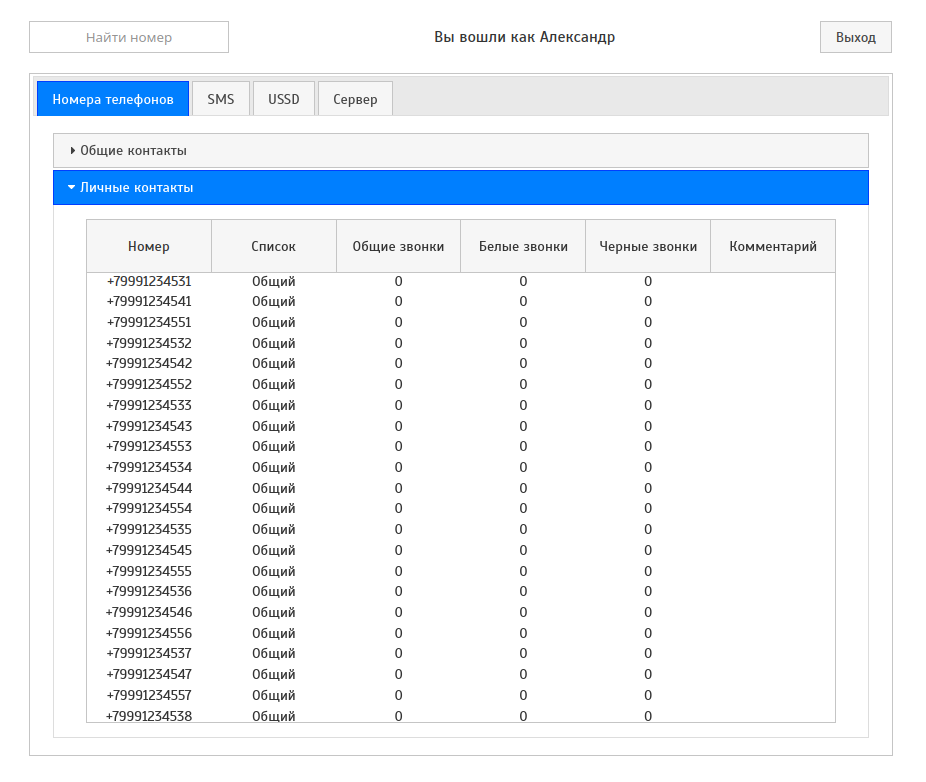This screenshot has height=782, width=926.
Task: Click the Черные звонки column header
Action: [x=648, y=246]
